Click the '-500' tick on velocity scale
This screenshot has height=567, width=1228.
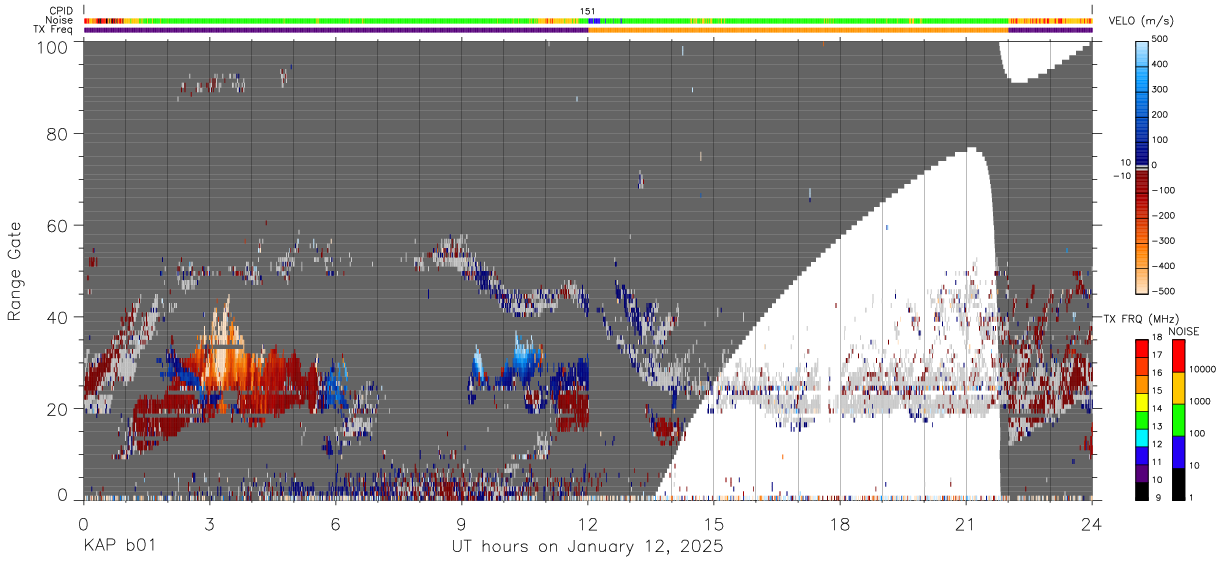[1162, 291]
